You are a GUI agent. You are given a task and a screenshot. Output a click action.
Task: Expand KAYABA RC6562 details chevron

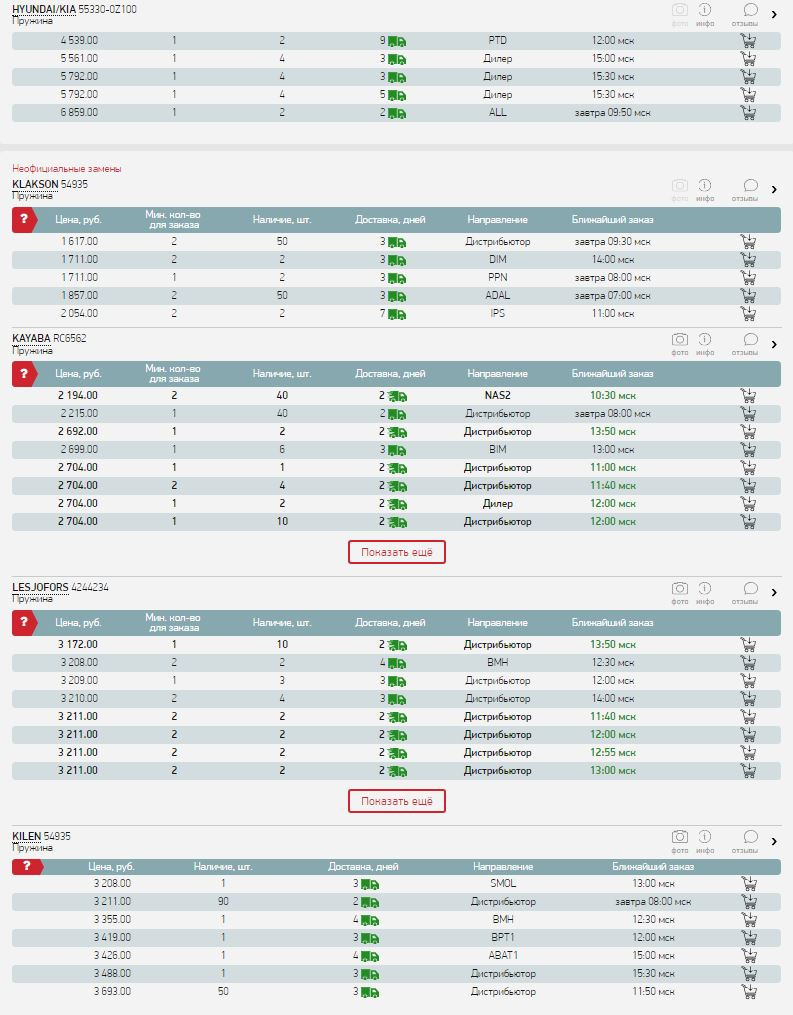coord(774,344)
